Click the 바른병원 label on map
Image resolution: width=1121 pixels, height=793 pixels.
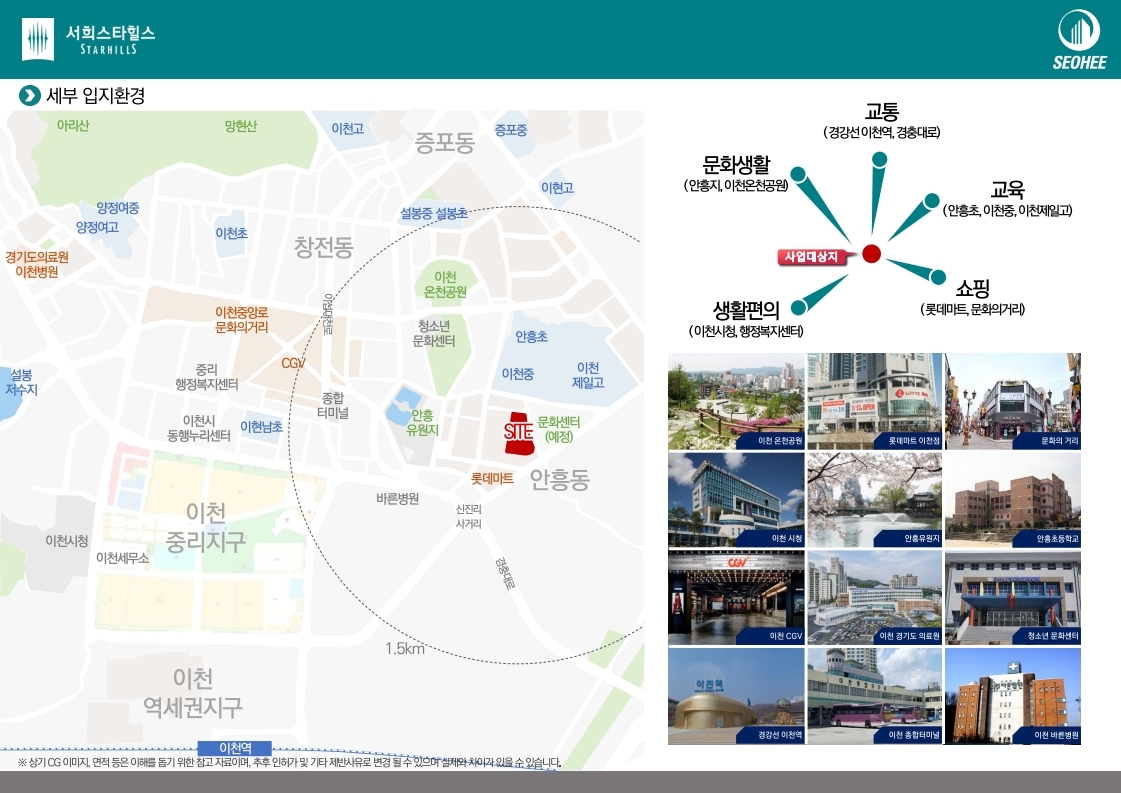[x=397, y=498]
